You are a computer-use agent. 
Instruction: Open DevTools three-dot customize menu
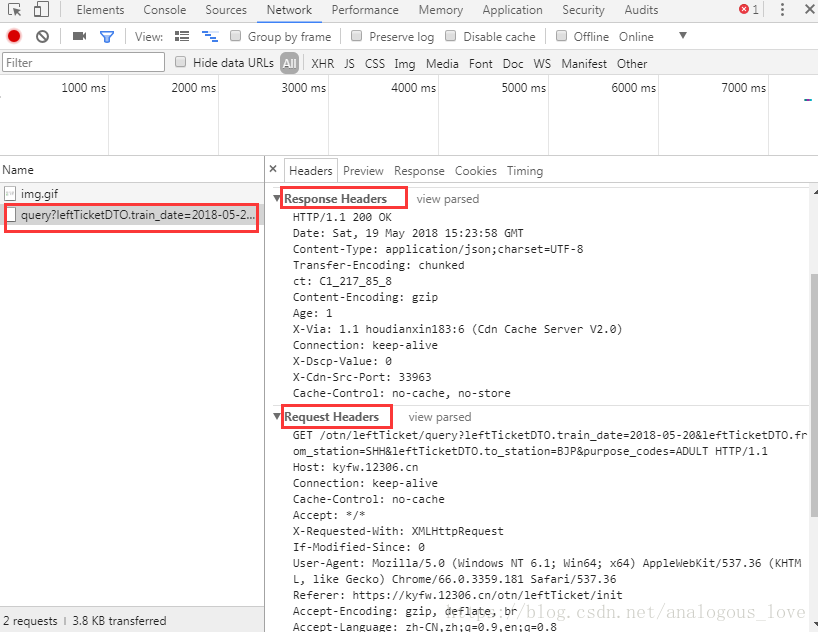[x=782, y=9]
